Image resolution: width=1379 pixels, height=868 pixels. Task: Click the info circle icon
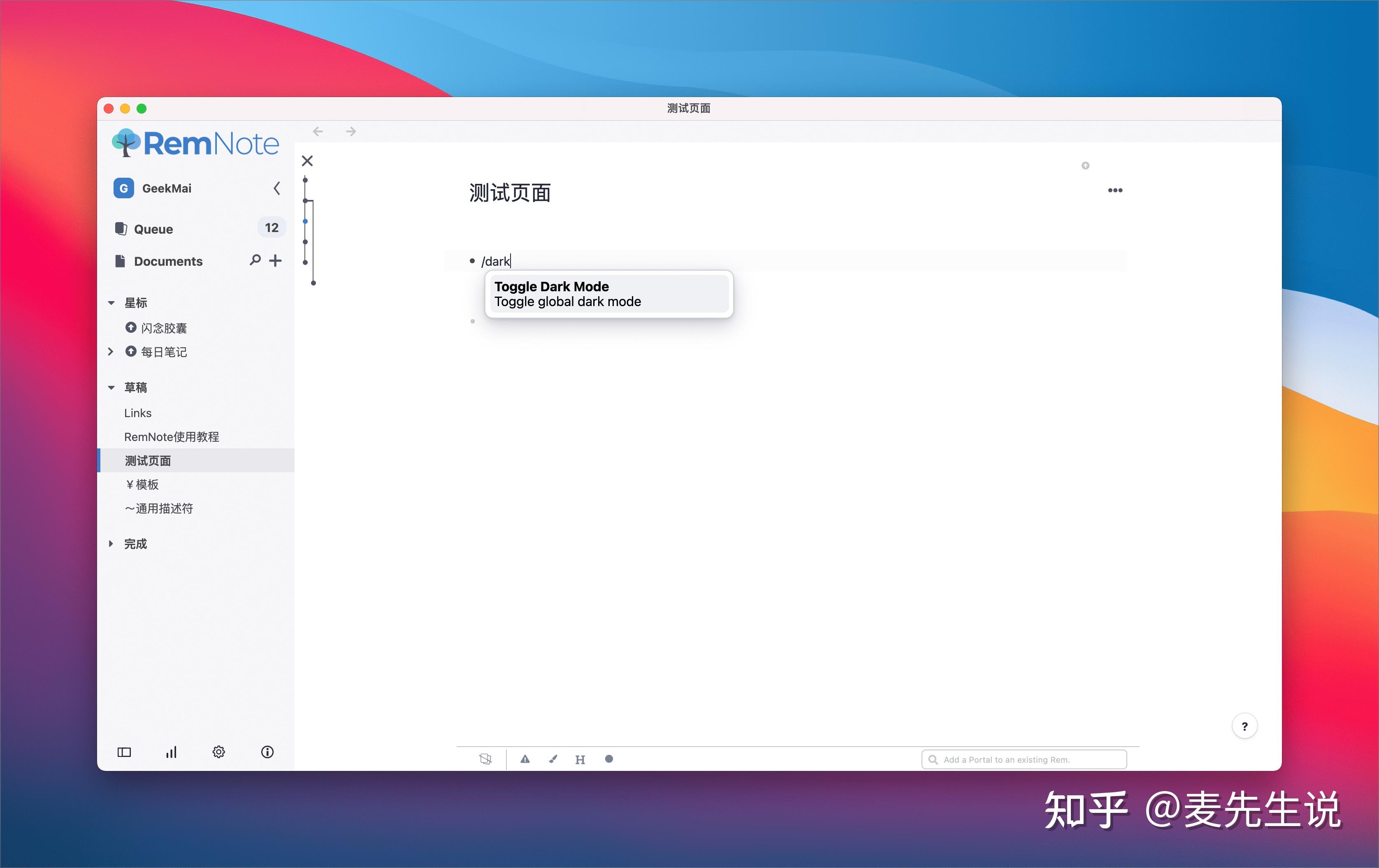[x=267, y=752]
